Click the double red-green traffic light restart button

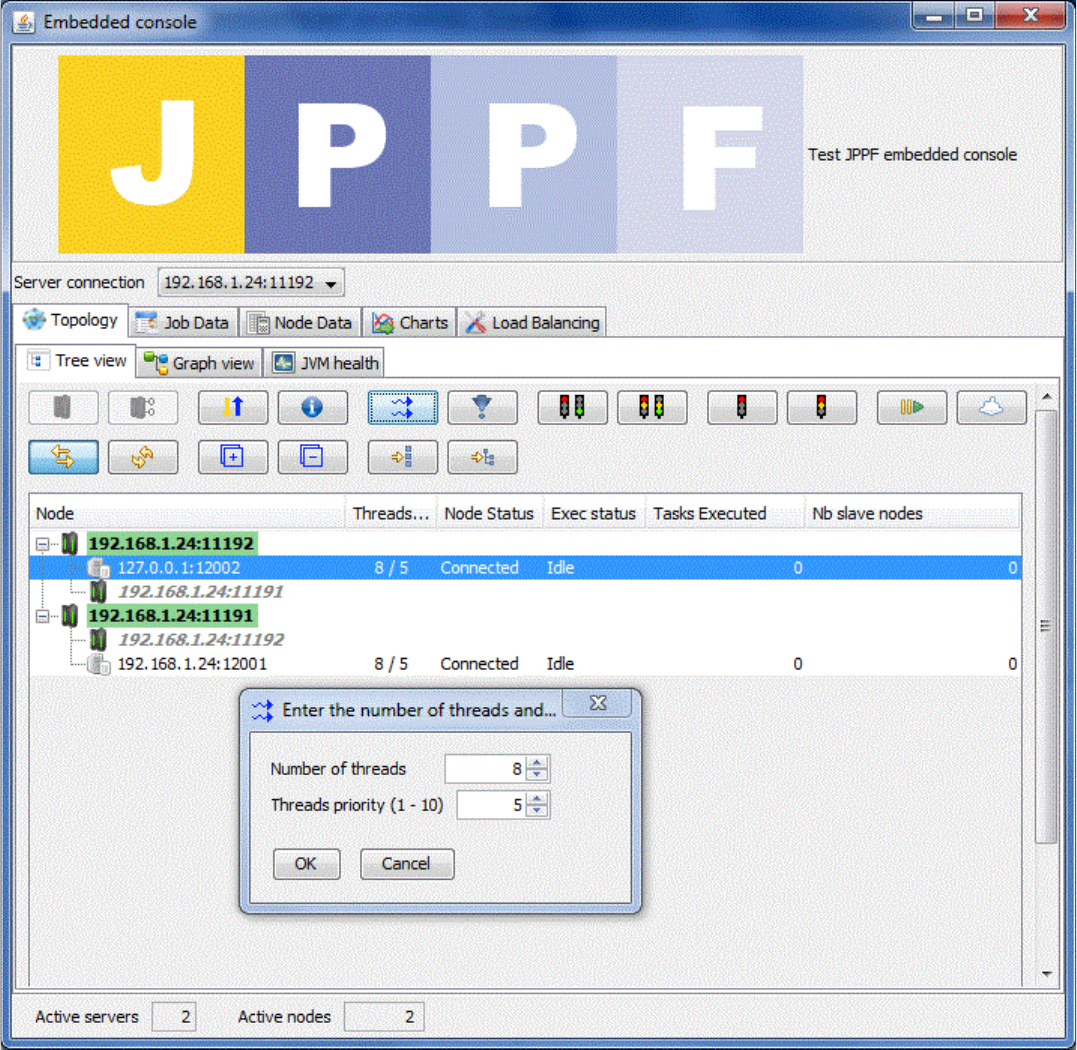point(572,408)
